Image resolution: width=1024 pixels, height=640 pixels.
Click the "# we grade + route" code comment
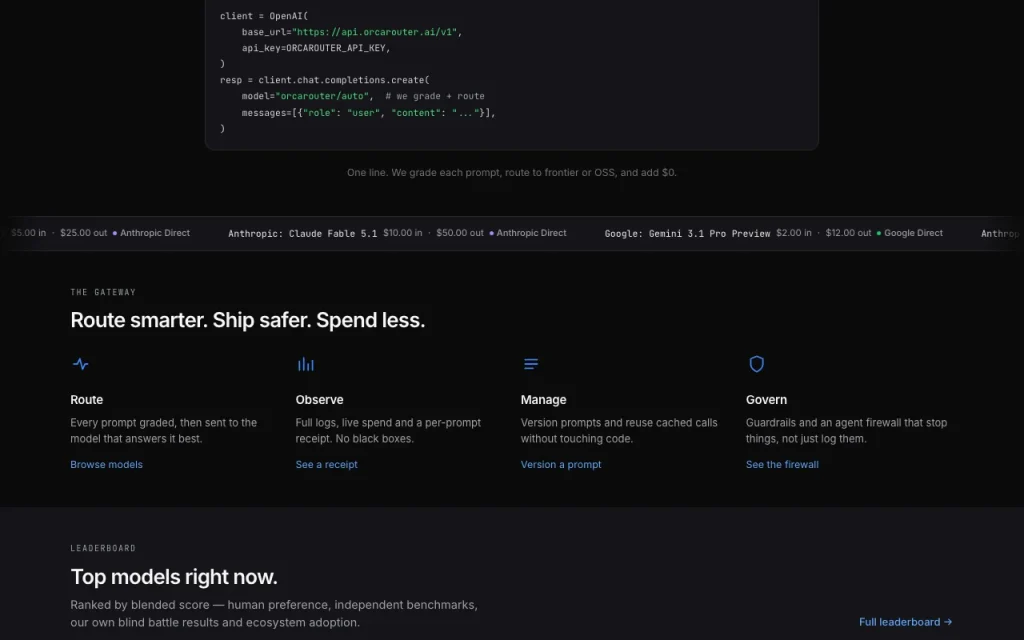435,96
